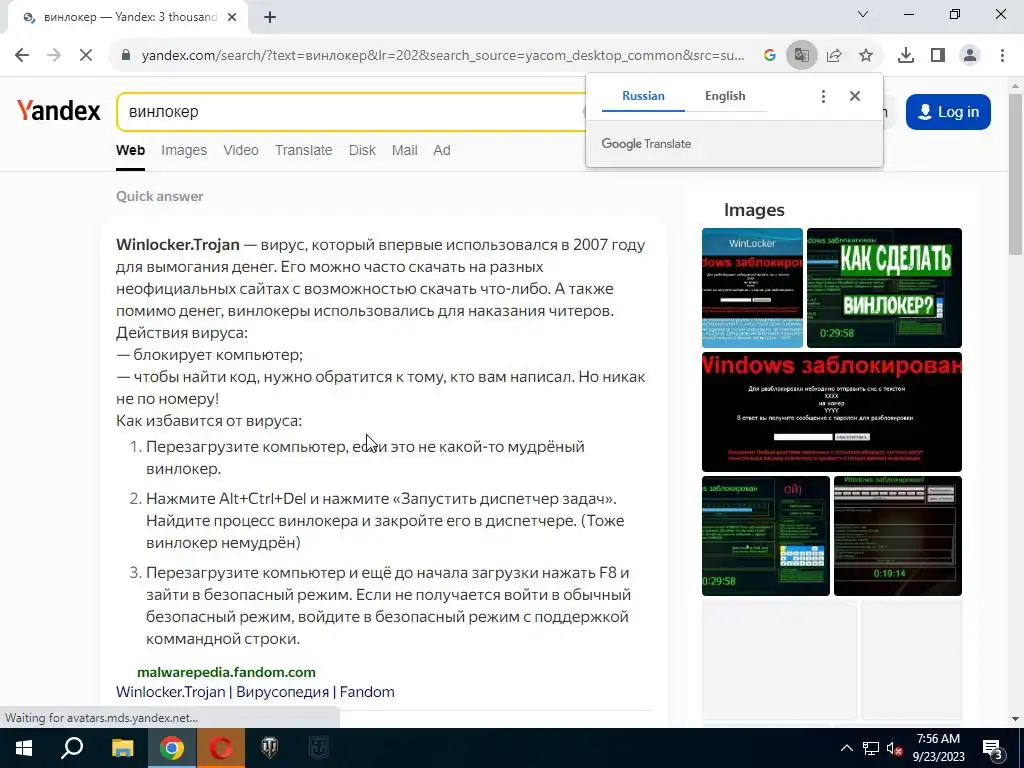Click the Yandex search input field
This screenshot has height=768, width=1024.
coord(351,112)
